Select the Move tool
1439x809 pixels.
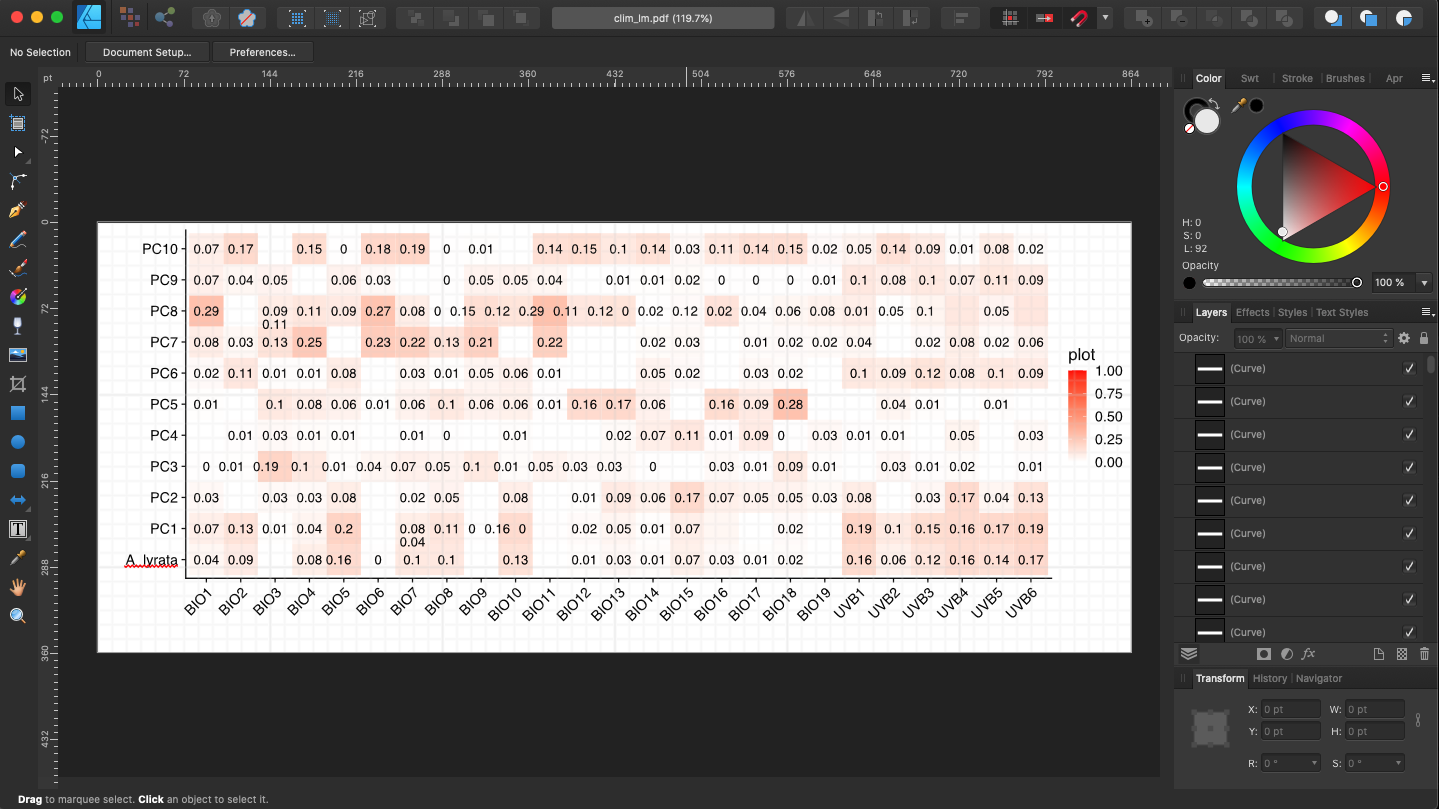click(x=17, y=94)
